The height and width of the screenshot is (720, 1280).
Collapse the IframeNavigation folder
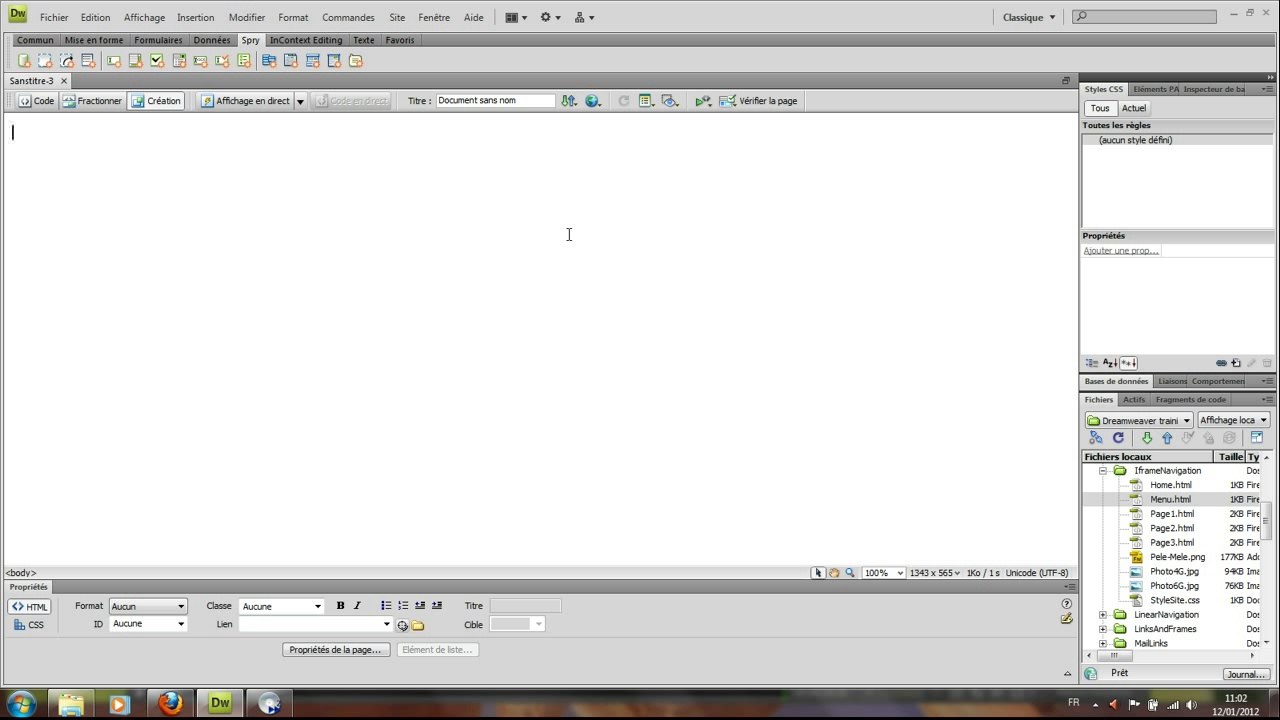point(1103,471)
